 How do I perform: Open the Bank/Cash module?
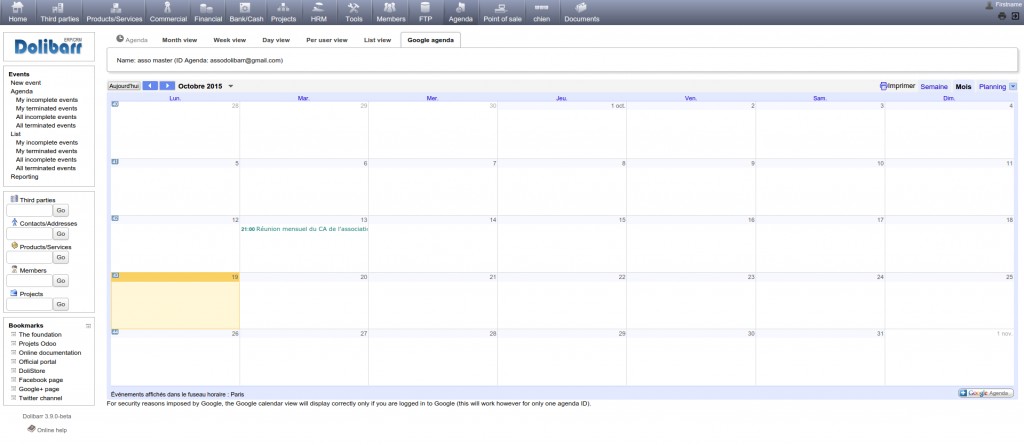click(x=246, y=12)
